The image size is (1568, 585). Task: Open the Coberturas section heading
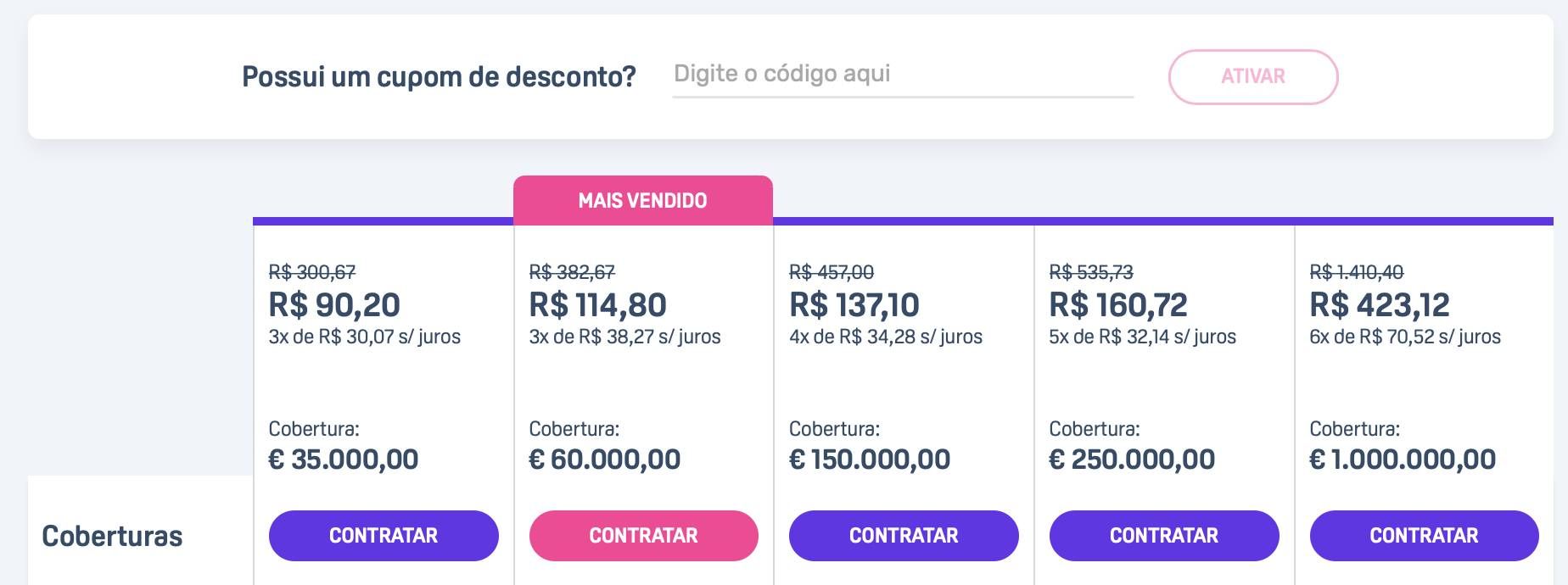click(x=112, y=536)
